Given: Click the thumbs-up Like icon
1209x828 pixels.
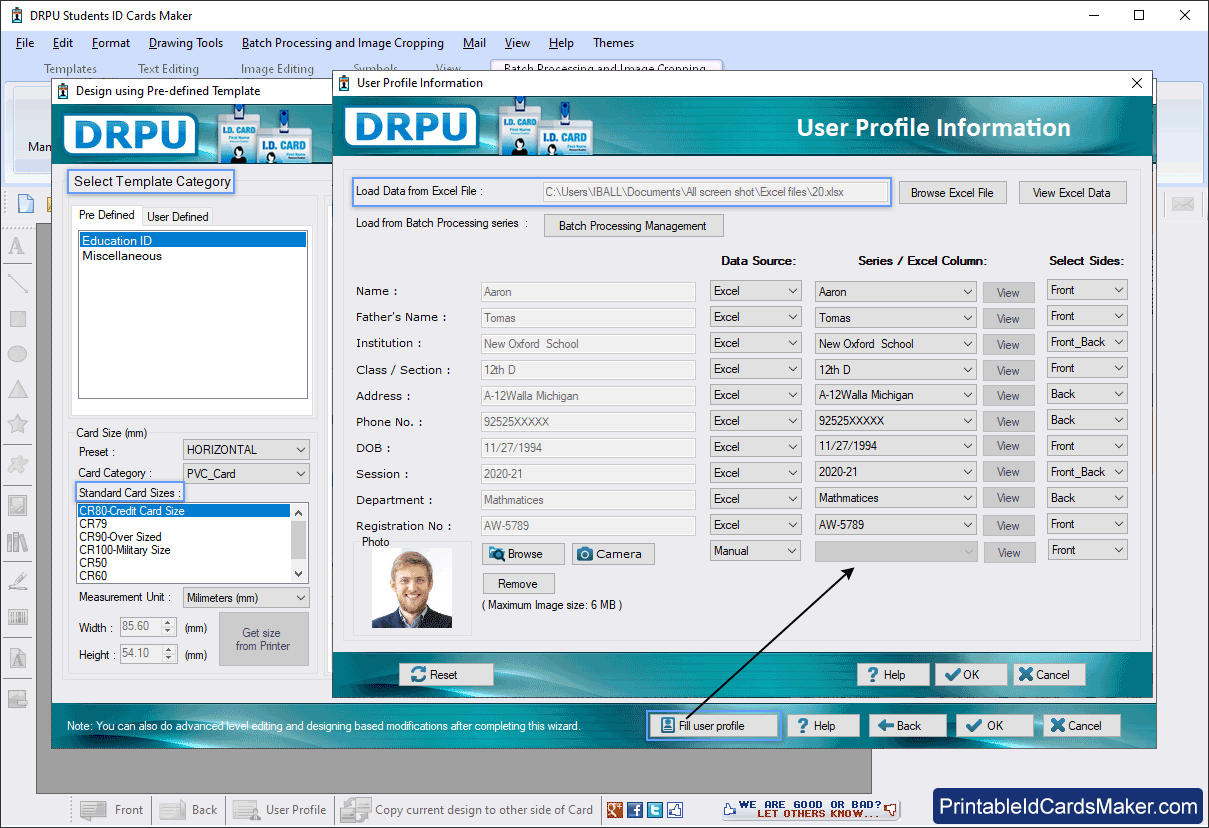Looking at the screenshot, I should point(675,810).
